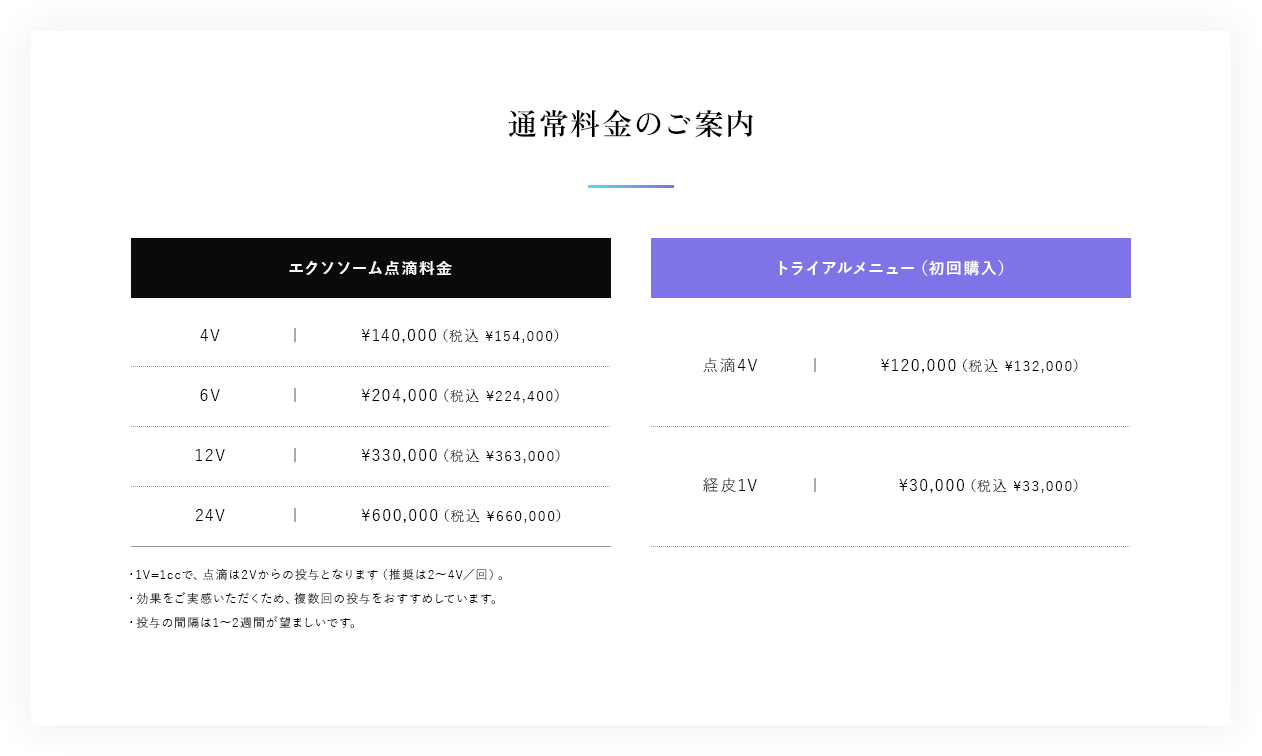Click the 4V row label
Viewport: 1262px width, 756px height.
click(210, 336)
